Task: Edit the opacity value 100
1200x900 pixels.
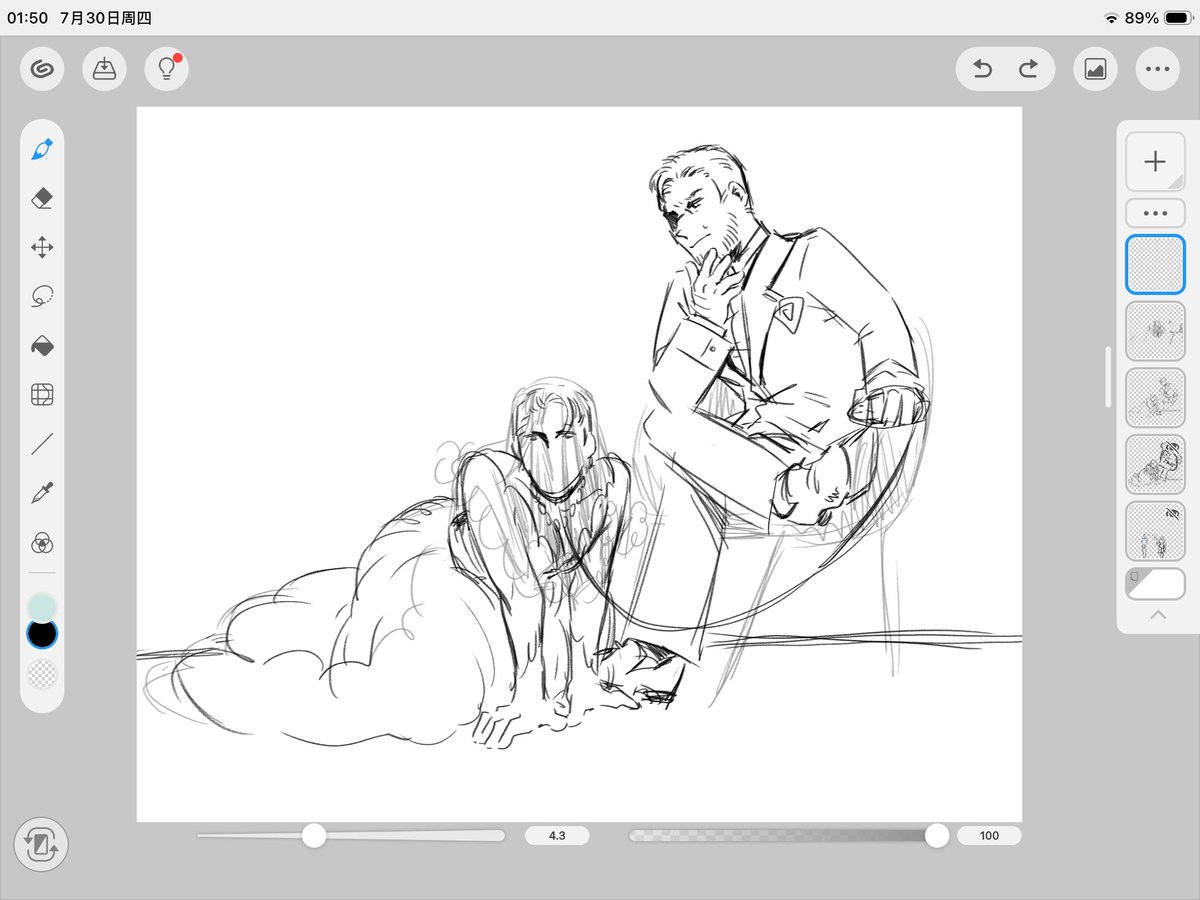Action: click(x=989, y=835)
